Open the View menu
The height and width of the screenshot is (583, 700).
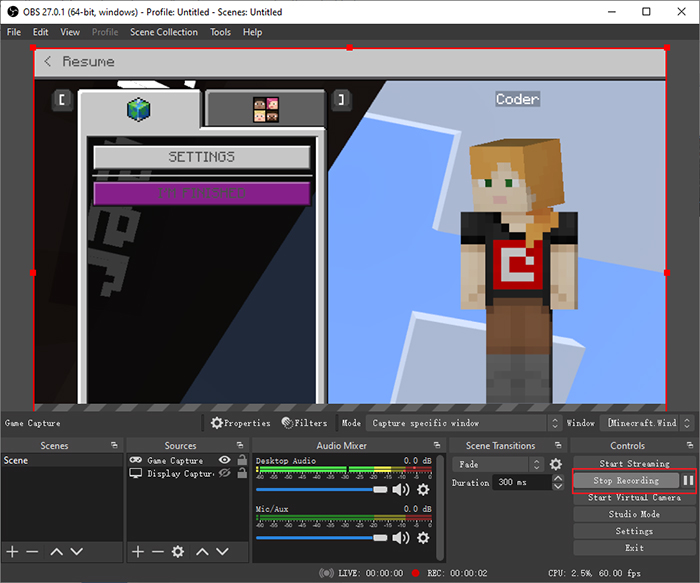coord(70,32)
